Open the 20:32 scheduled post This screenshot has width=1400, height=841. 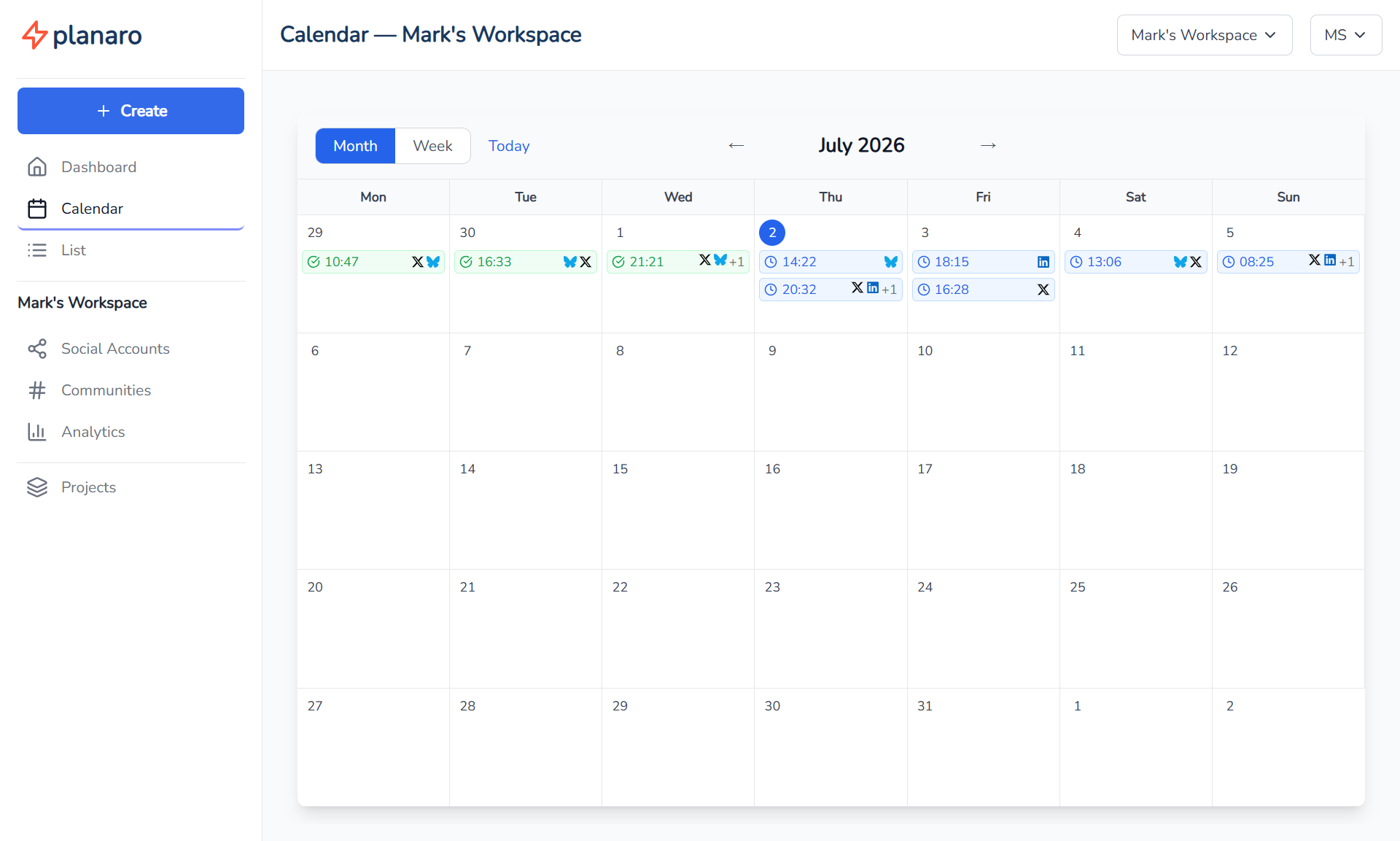(831, 290)
